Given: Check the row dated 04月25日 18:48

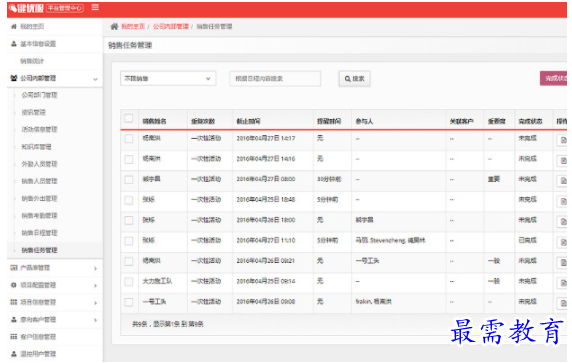Looking at the screenshot, I should (x=128, y=200).
